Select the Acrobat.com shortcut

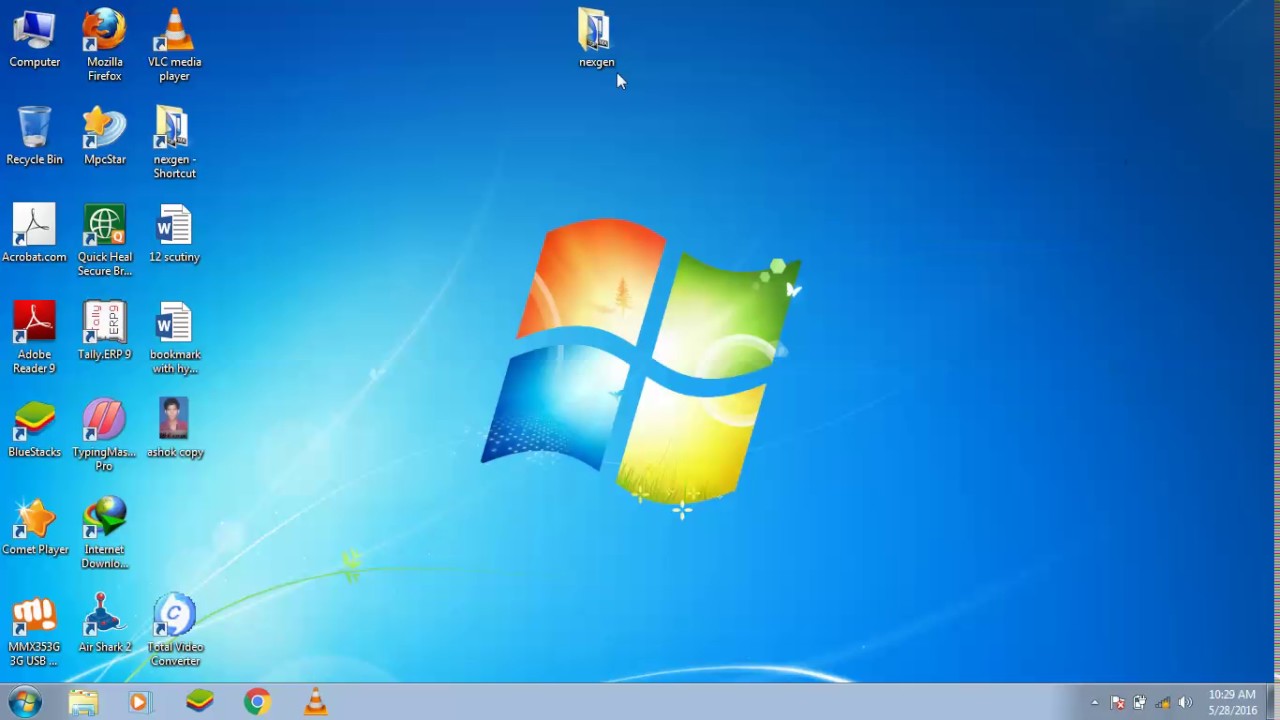[34, 233]
